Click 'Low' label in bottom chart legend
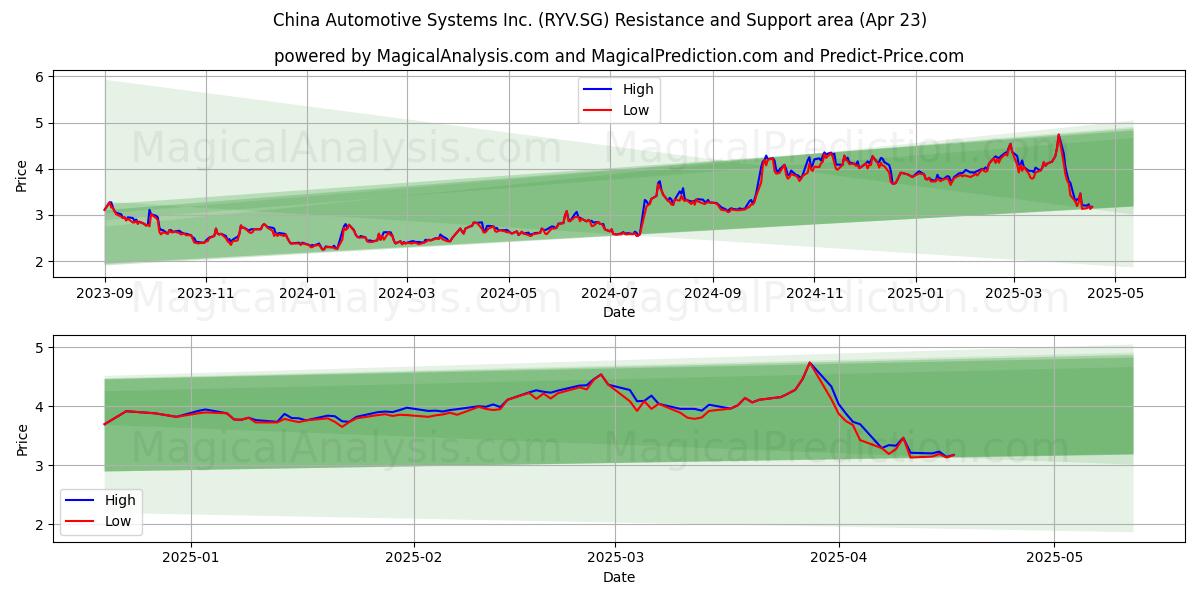Screen dimensions: 1200x600 [x=118, y=520]
